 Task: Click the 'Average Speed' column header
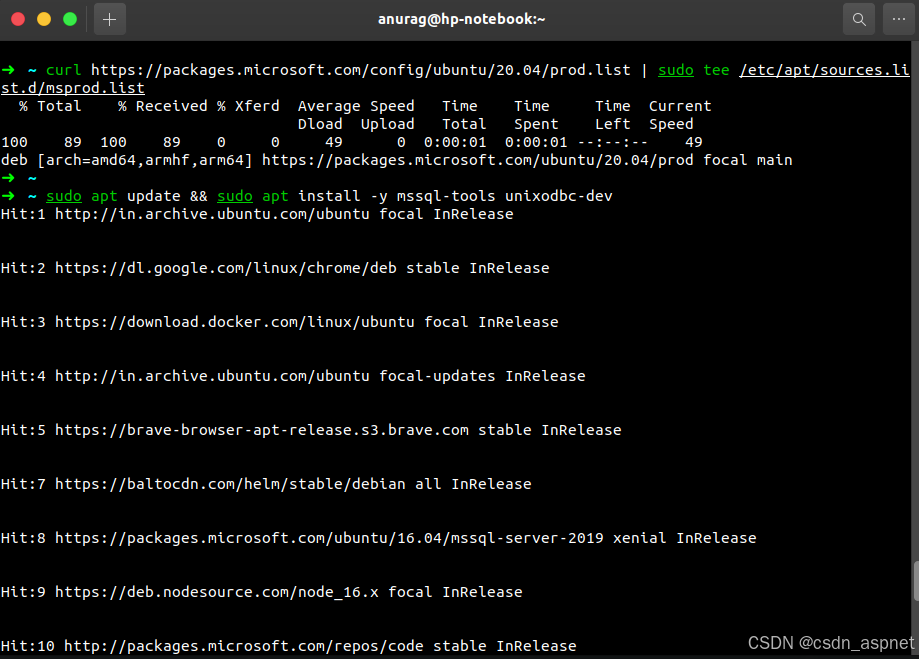pyautogui.click(x=356, y=106)
